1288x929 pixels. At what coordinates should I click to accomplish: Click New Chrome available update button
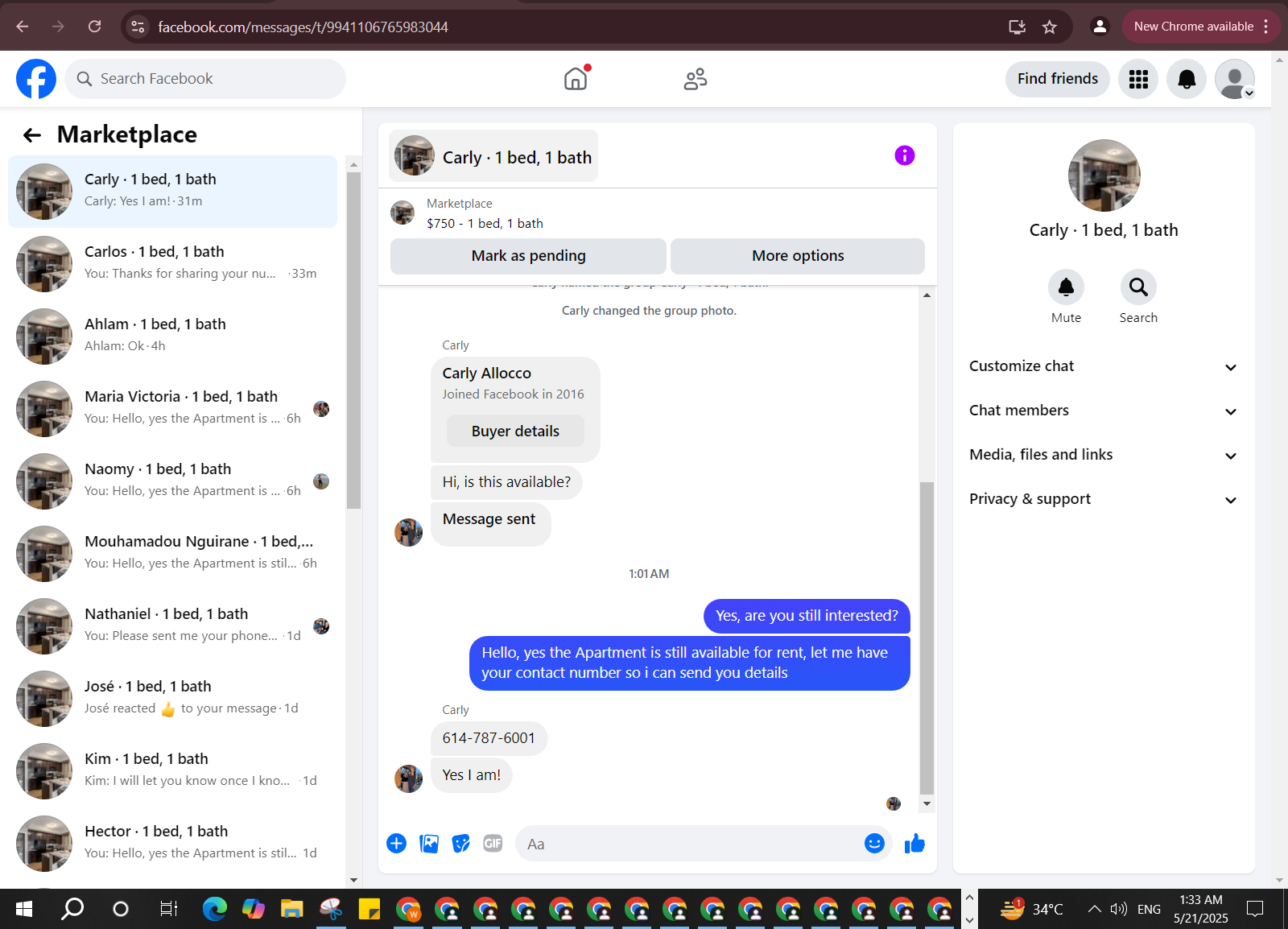point(1194,27)
